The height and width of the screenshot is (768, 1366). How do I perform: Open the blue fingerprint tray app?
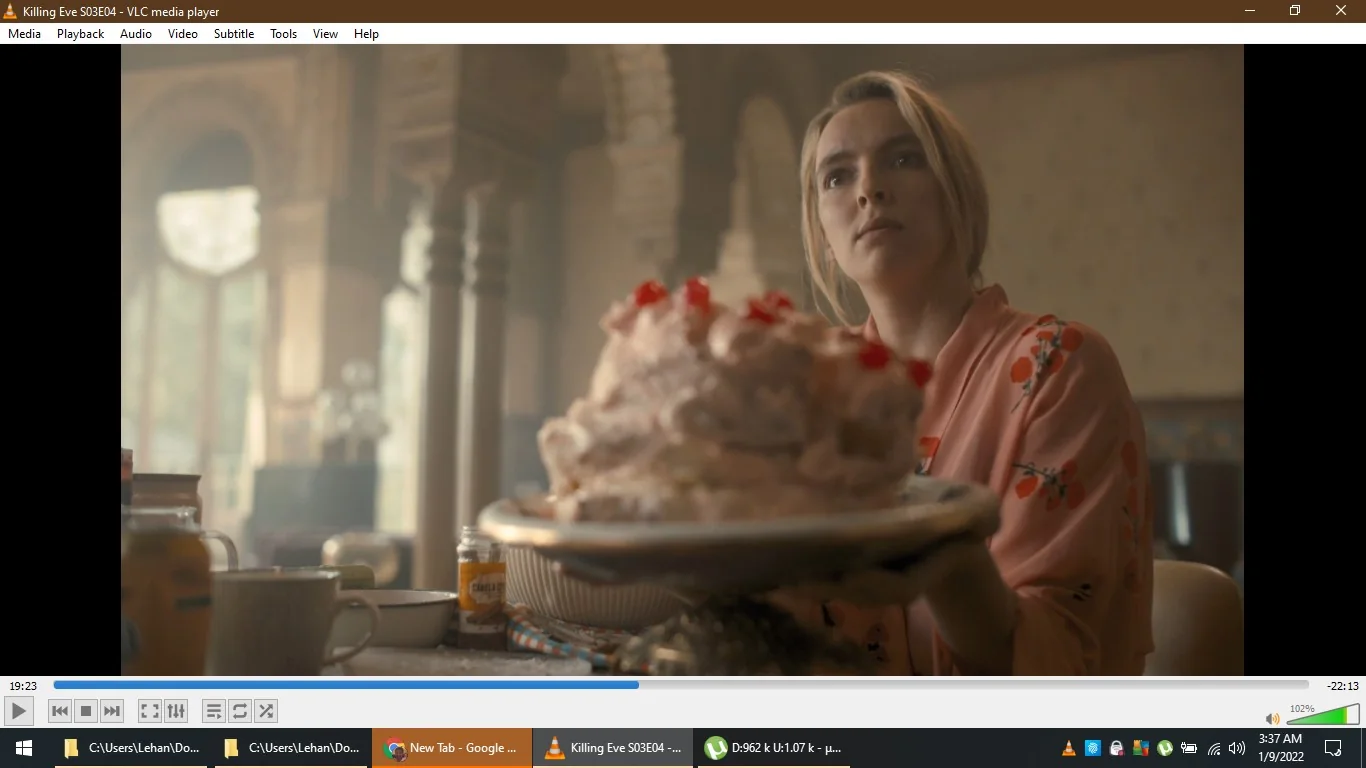click(1092, 748)
